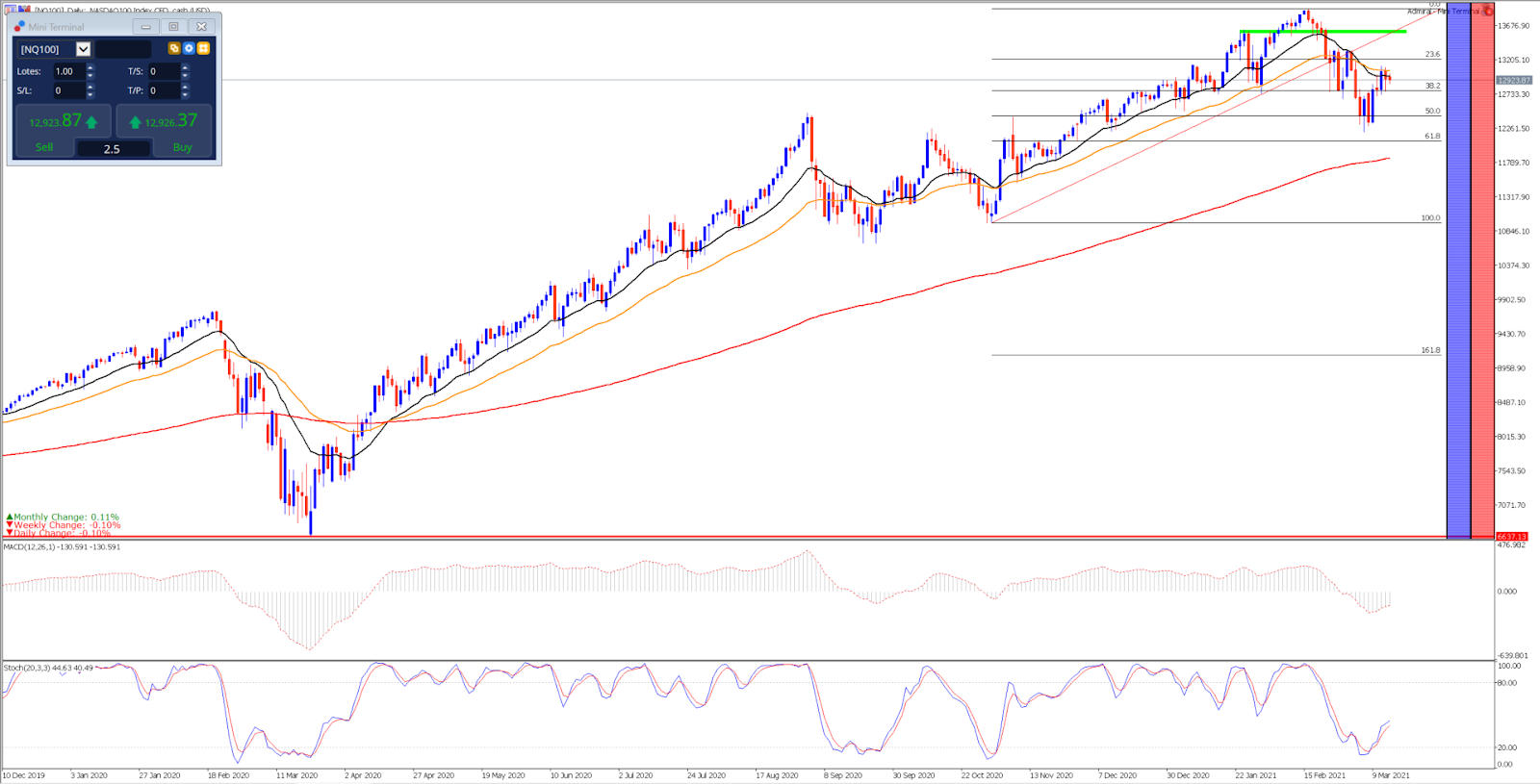Click the Lotes value field

pos(68,71)
